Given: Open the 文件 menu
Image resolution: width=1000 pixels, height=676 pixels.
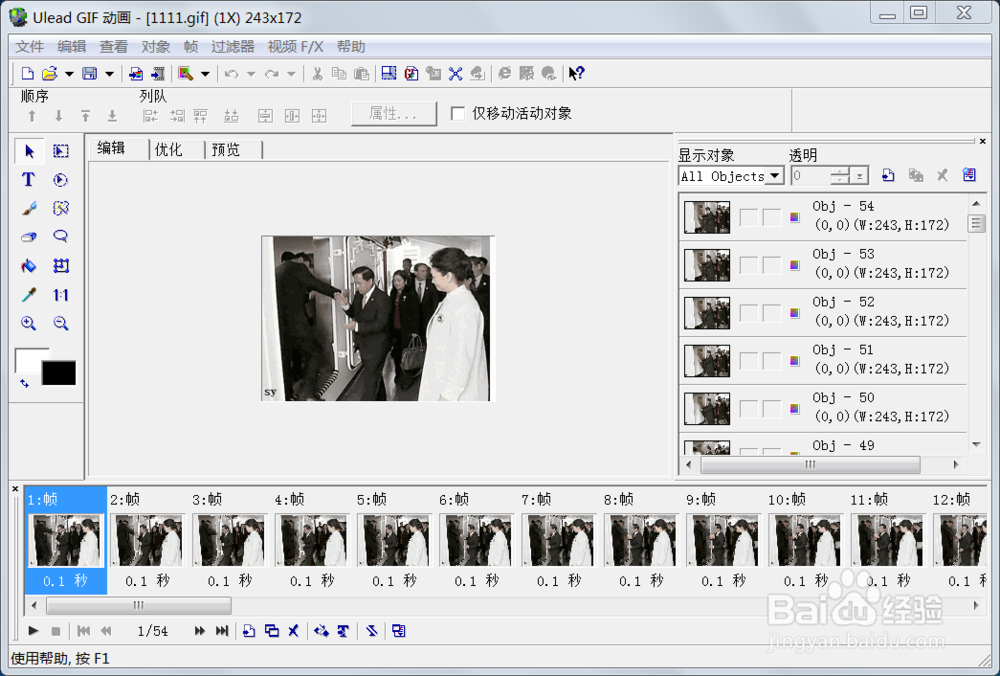Looking at the screenshot, I should coord(29,47).
